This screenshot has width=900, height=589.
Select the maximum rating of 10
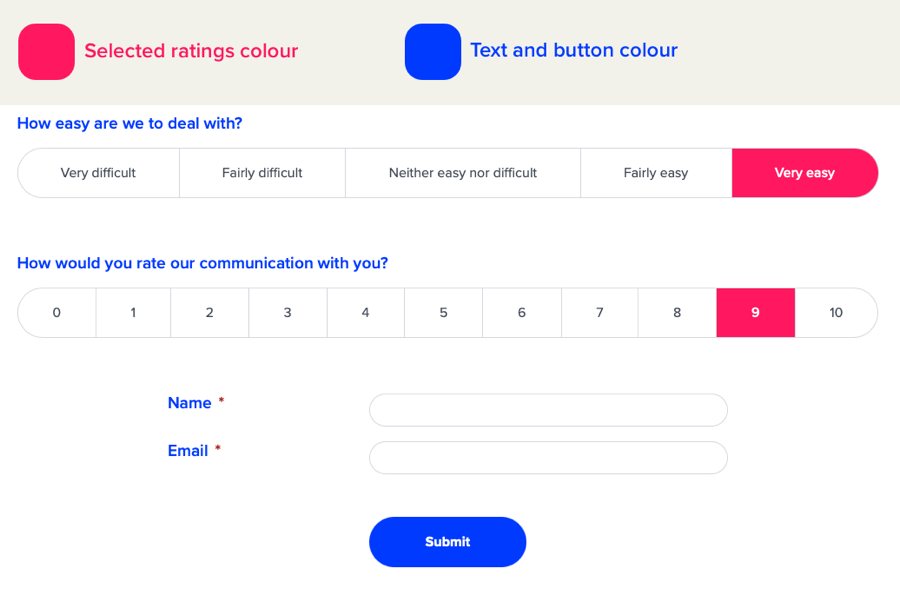coord(836,312)
